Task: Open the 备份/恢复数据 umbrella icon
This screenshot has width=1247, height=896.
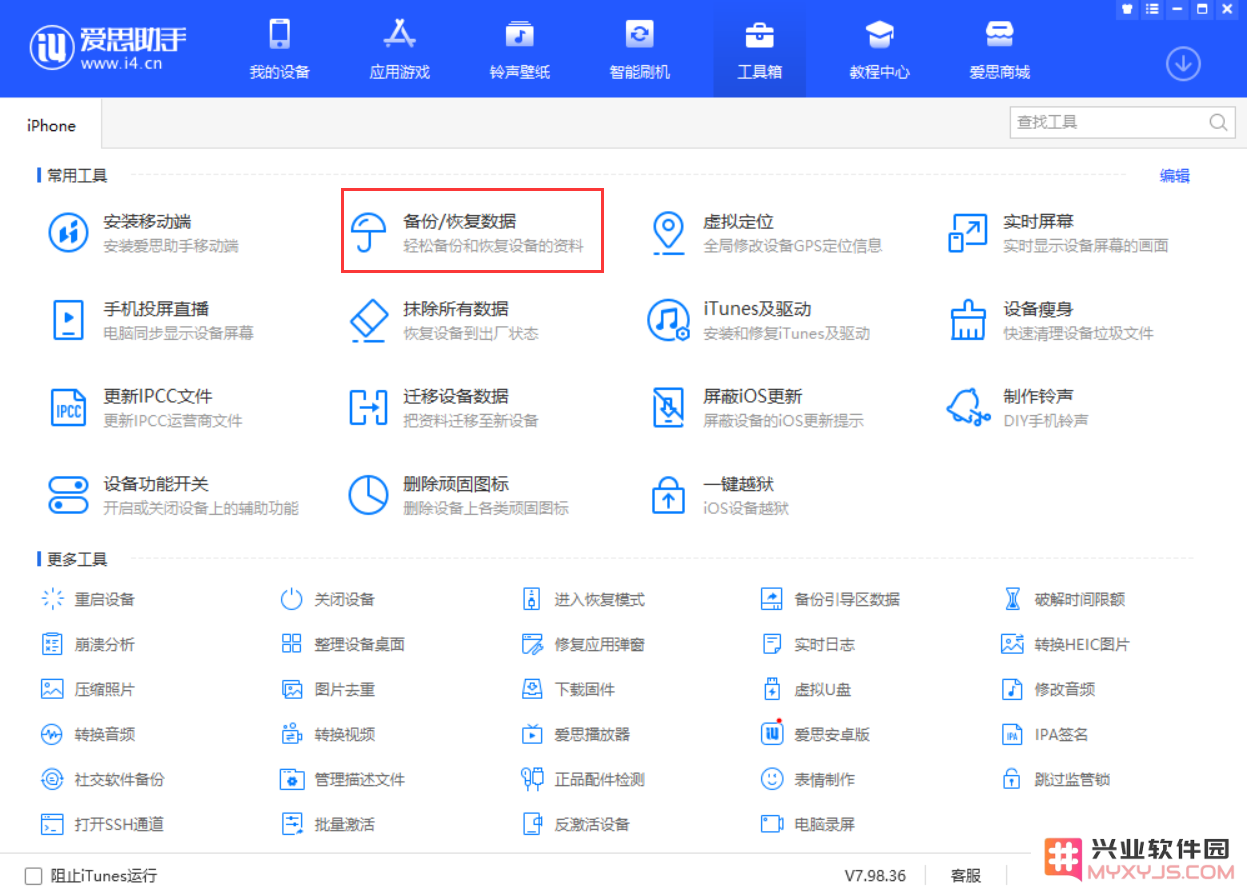Action: point(369,233)
